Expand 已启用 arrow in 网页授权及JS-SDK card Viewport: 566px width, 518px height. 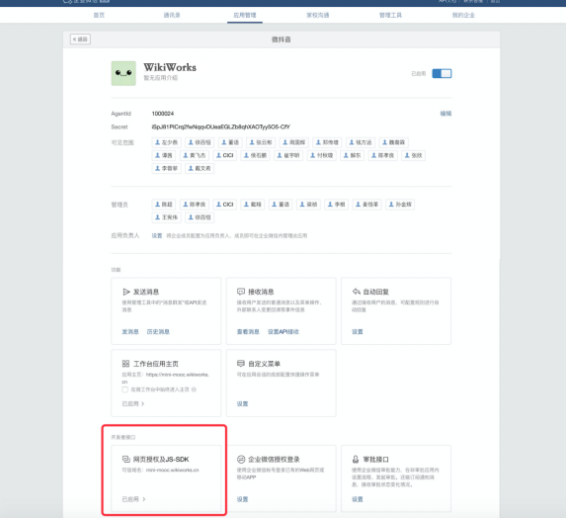(144, 499)
